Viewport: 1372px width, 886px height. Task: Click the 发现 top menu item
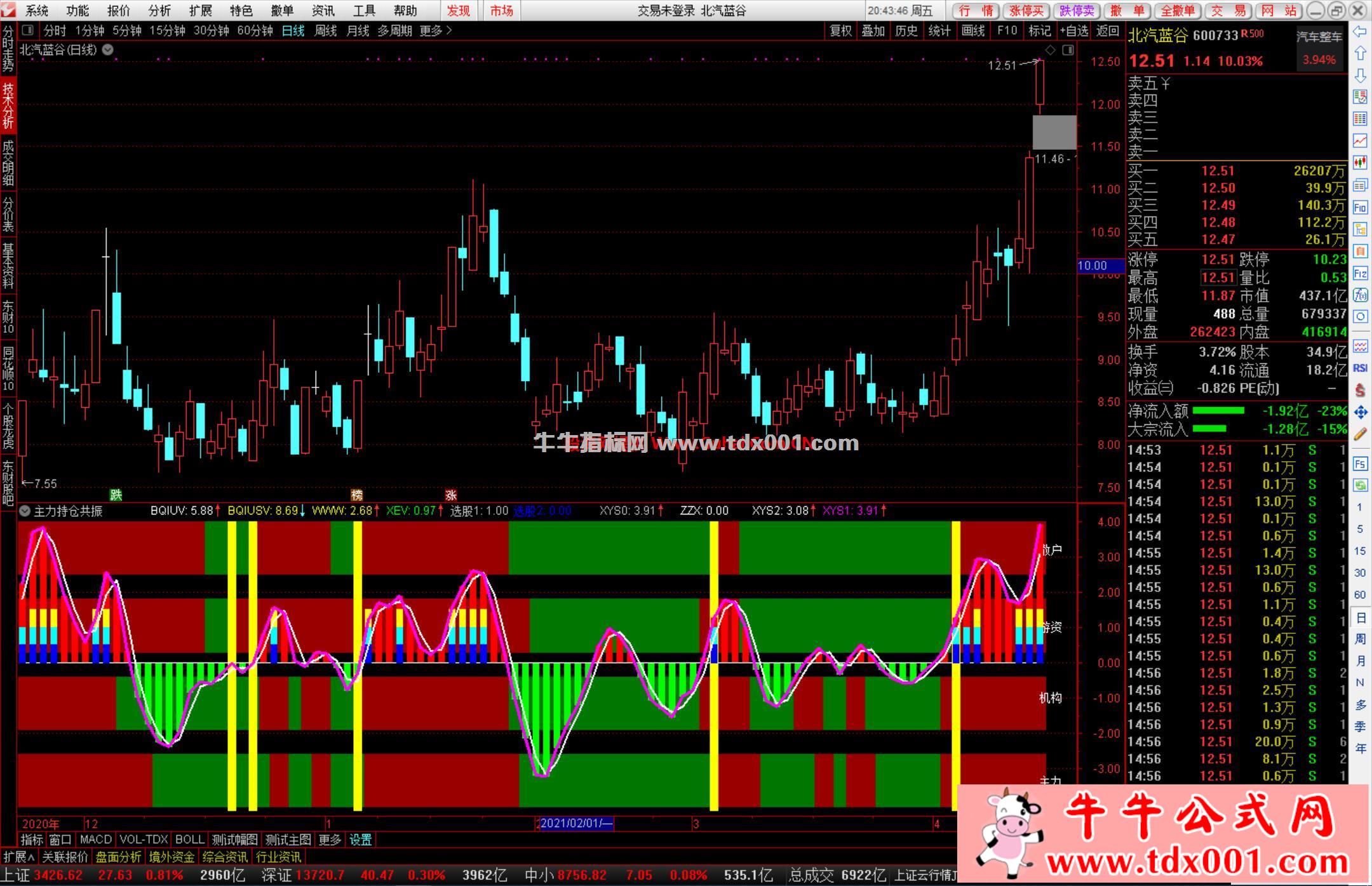pyautogui.click(x=458, y=10)
